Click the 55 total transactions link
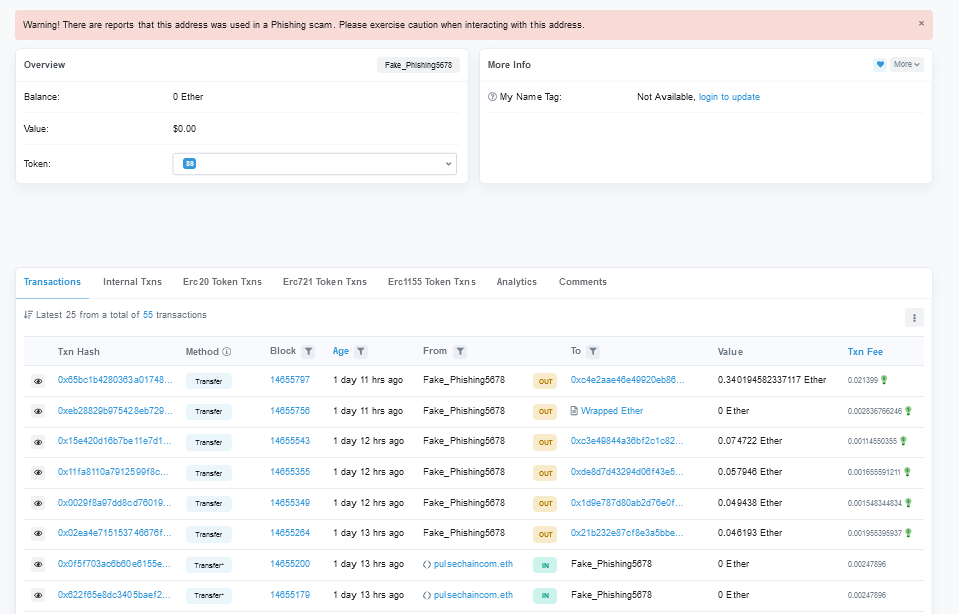Image resolution: width=959 pixels, height=614 pixels. point(148,315)
